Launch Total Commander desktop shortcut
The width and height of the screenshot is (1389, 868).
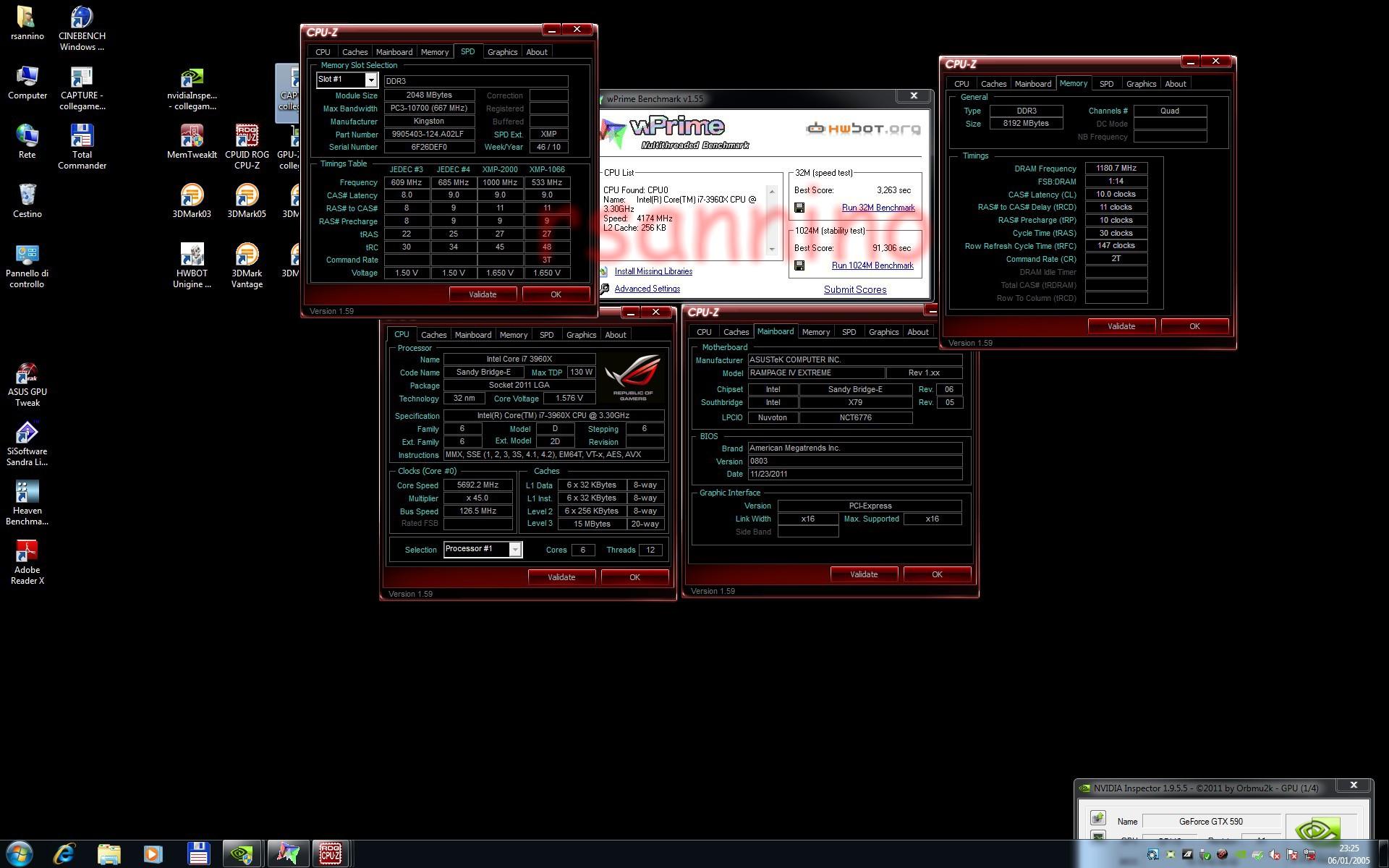[x=82, y=148]
